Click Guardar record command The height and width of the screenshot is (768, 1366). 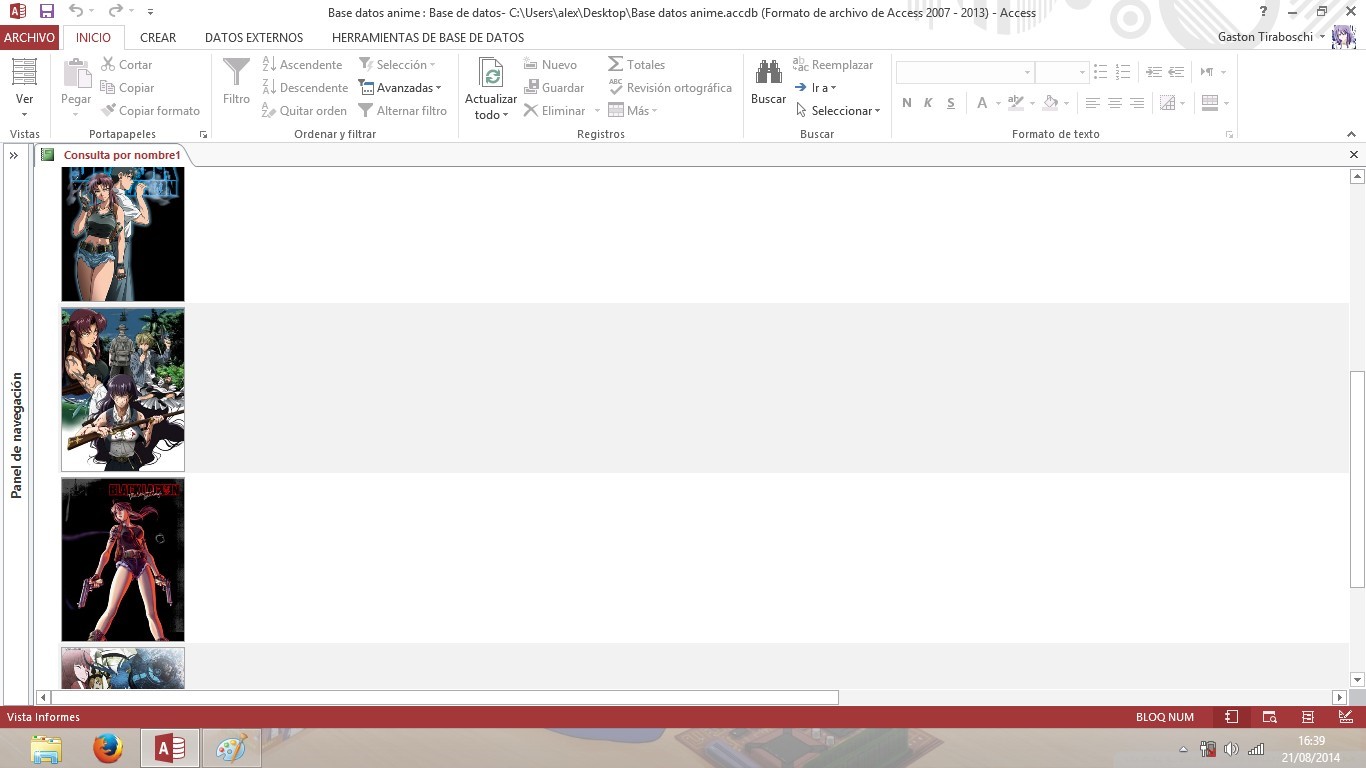(x=554, y=87)
